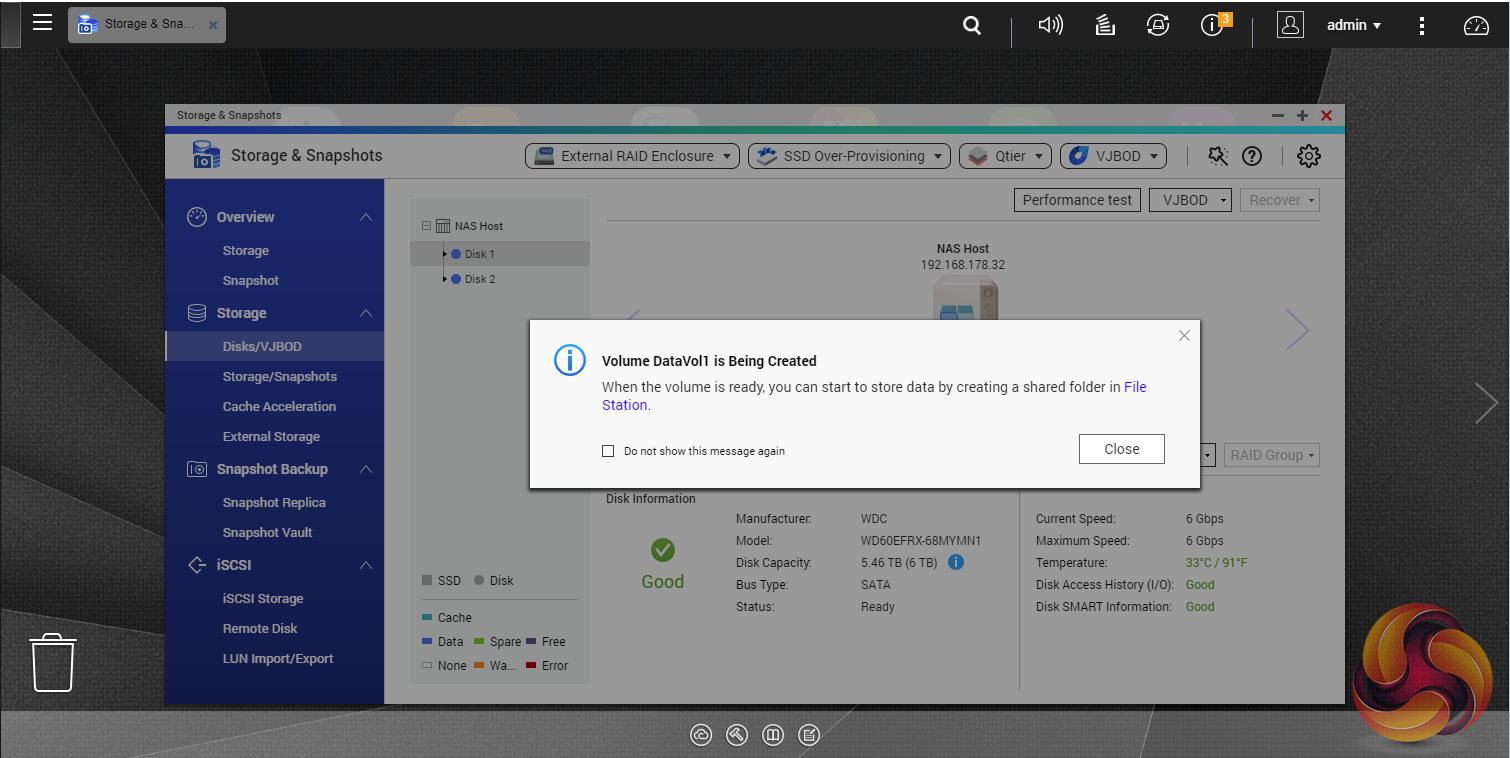
Task: Open the dashboard gauge icon
Action: [x=1476, y=26]
